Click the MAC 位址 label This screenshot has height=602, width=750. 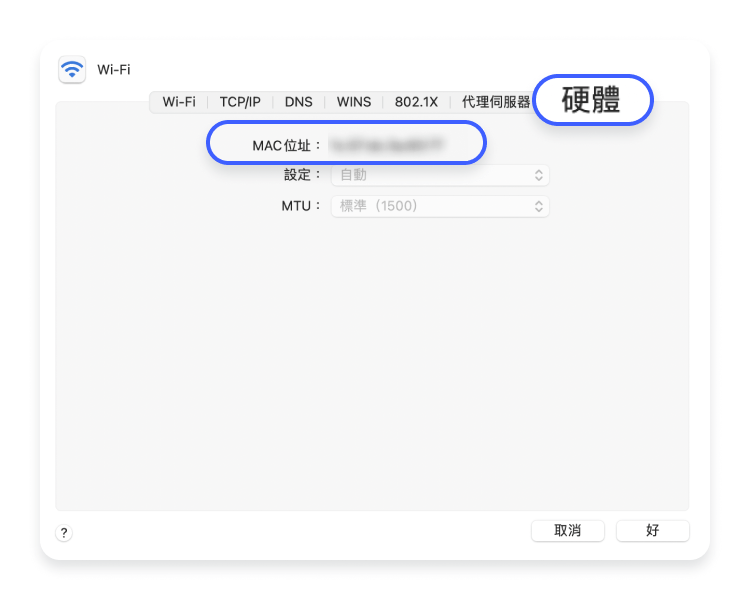287,145
